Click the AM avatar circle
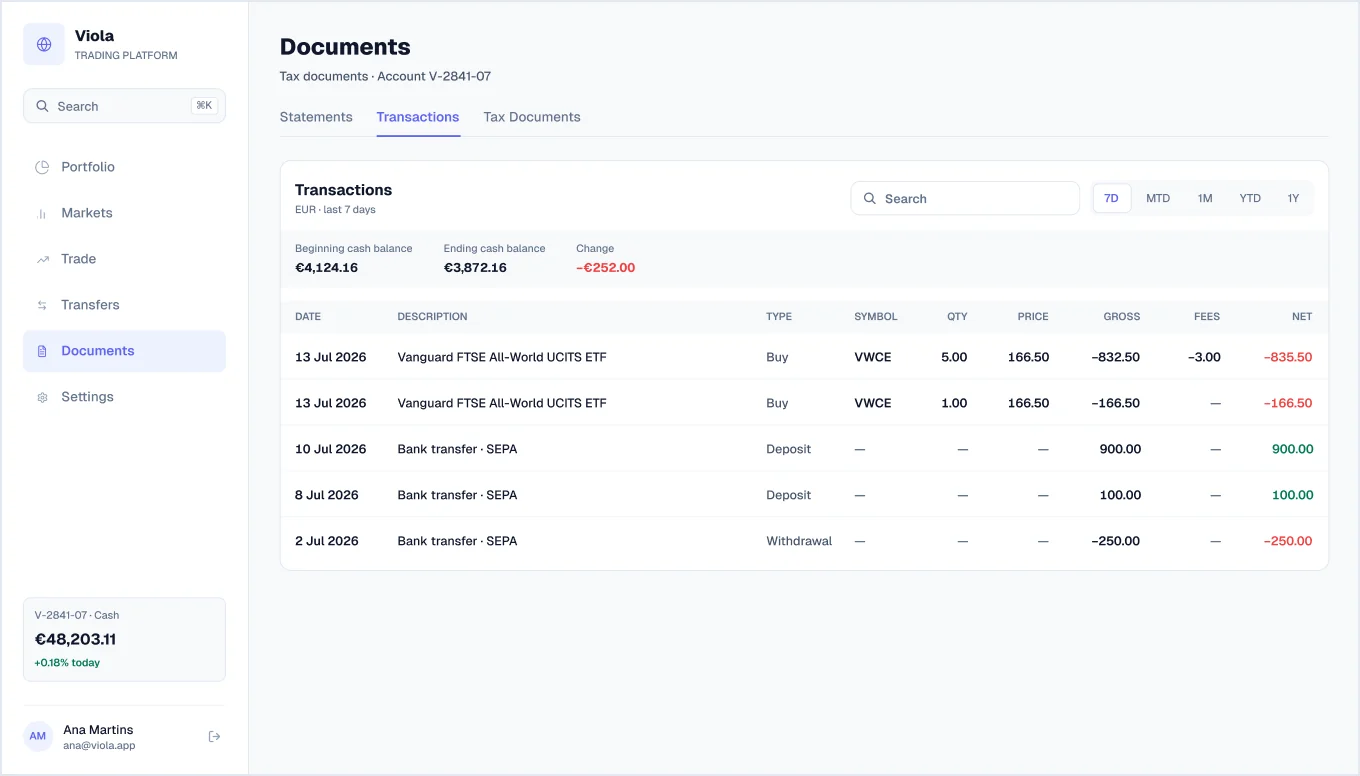1360x776 pixels. pyautogui.click(x=38, y=737)
